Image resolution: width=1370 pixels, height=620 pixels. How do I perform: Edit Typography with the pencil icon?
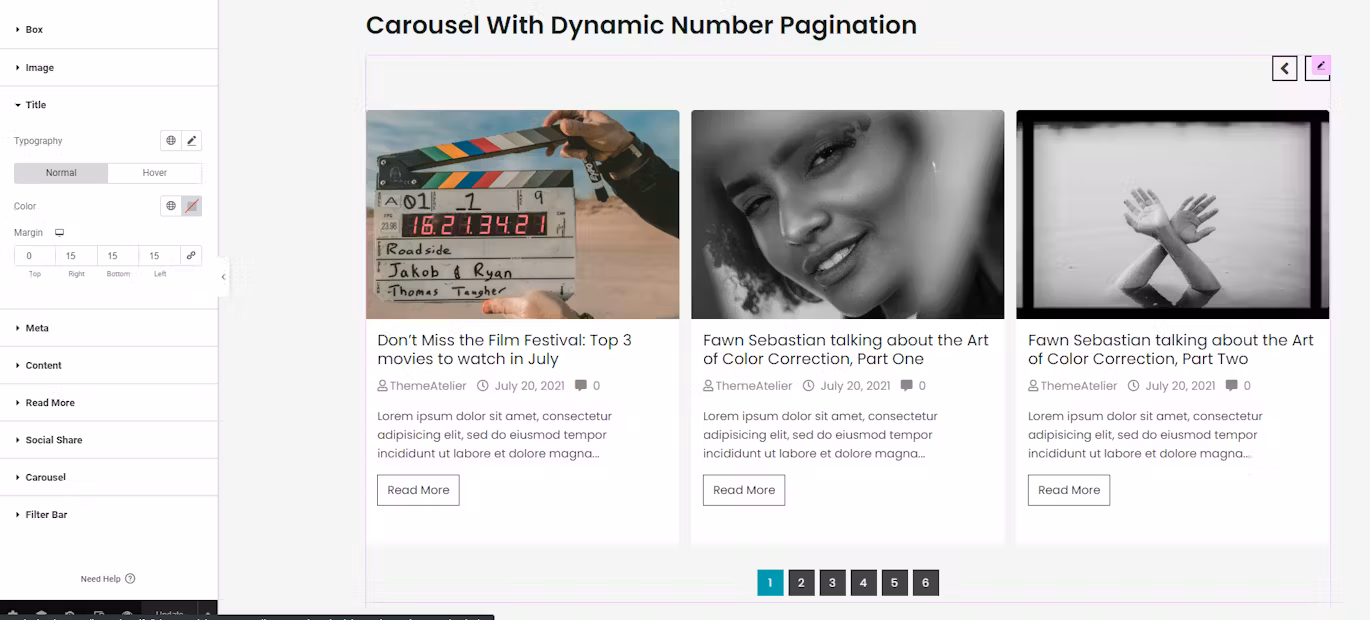point(192,141)
